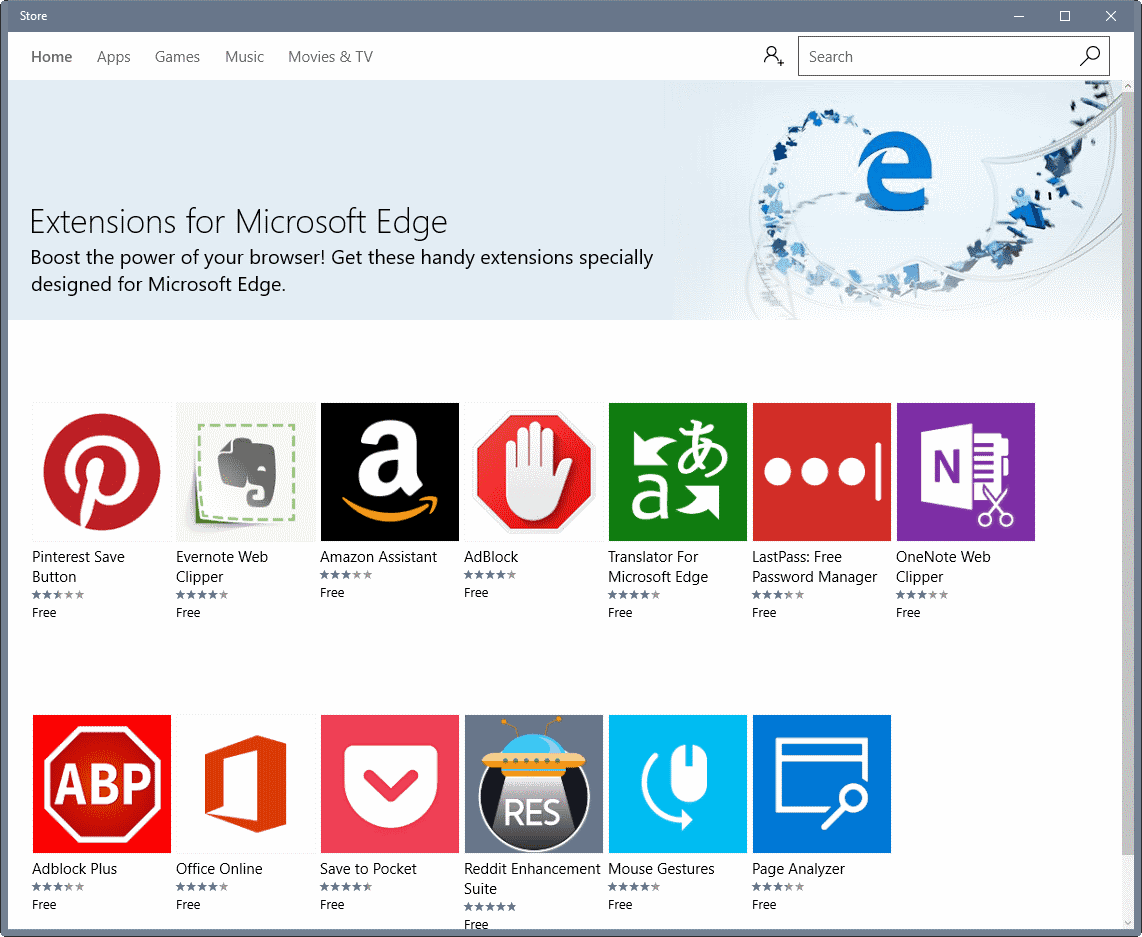This screenshot has width=1142, height=937.
Task: Click the star rating under AdBlock
Action: (x=490, y=574)
